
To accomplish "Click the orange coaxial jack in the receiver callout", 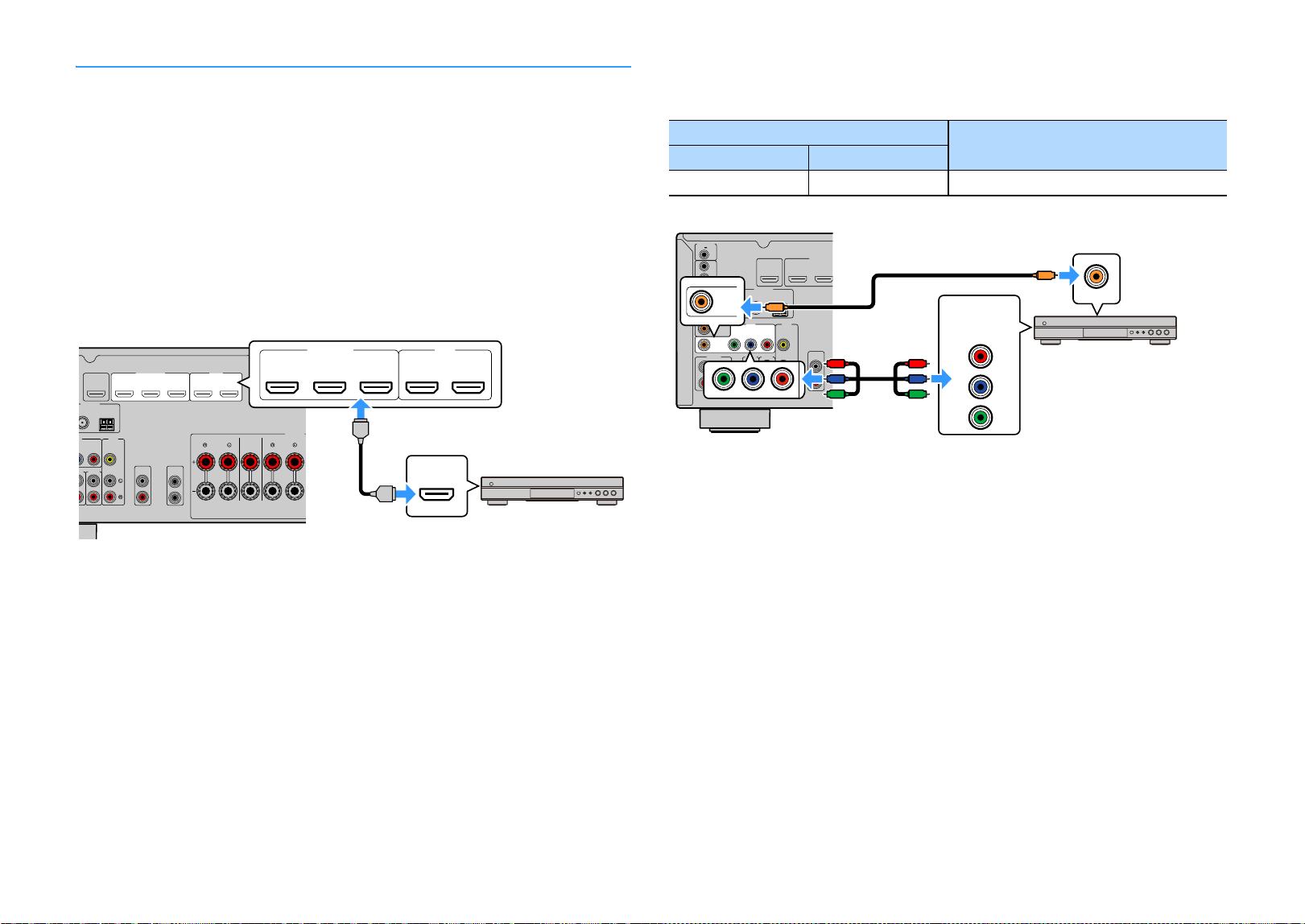I will pyautogui.click(x=701, y=302).
